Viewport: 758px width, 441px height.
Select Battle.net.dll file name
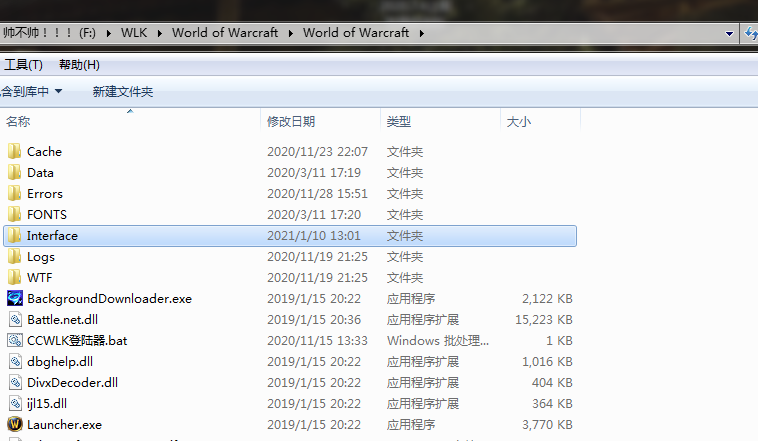click(62, 320)
